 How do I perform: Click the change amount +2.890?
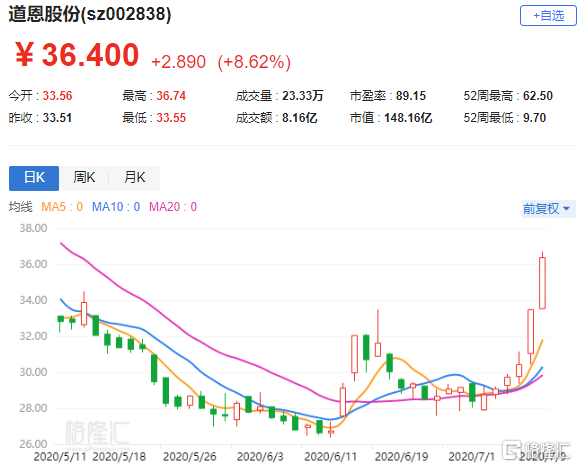point(178,62)
